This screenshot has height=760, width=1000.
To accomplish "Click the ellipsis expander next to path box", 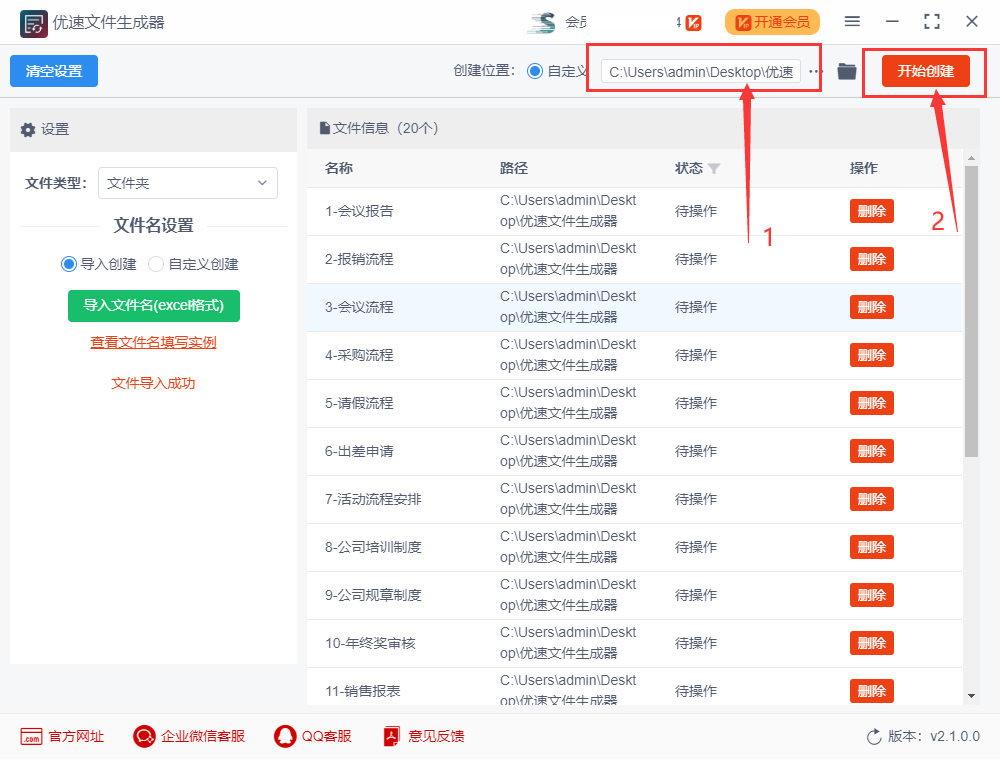I will tap(815, 71).
